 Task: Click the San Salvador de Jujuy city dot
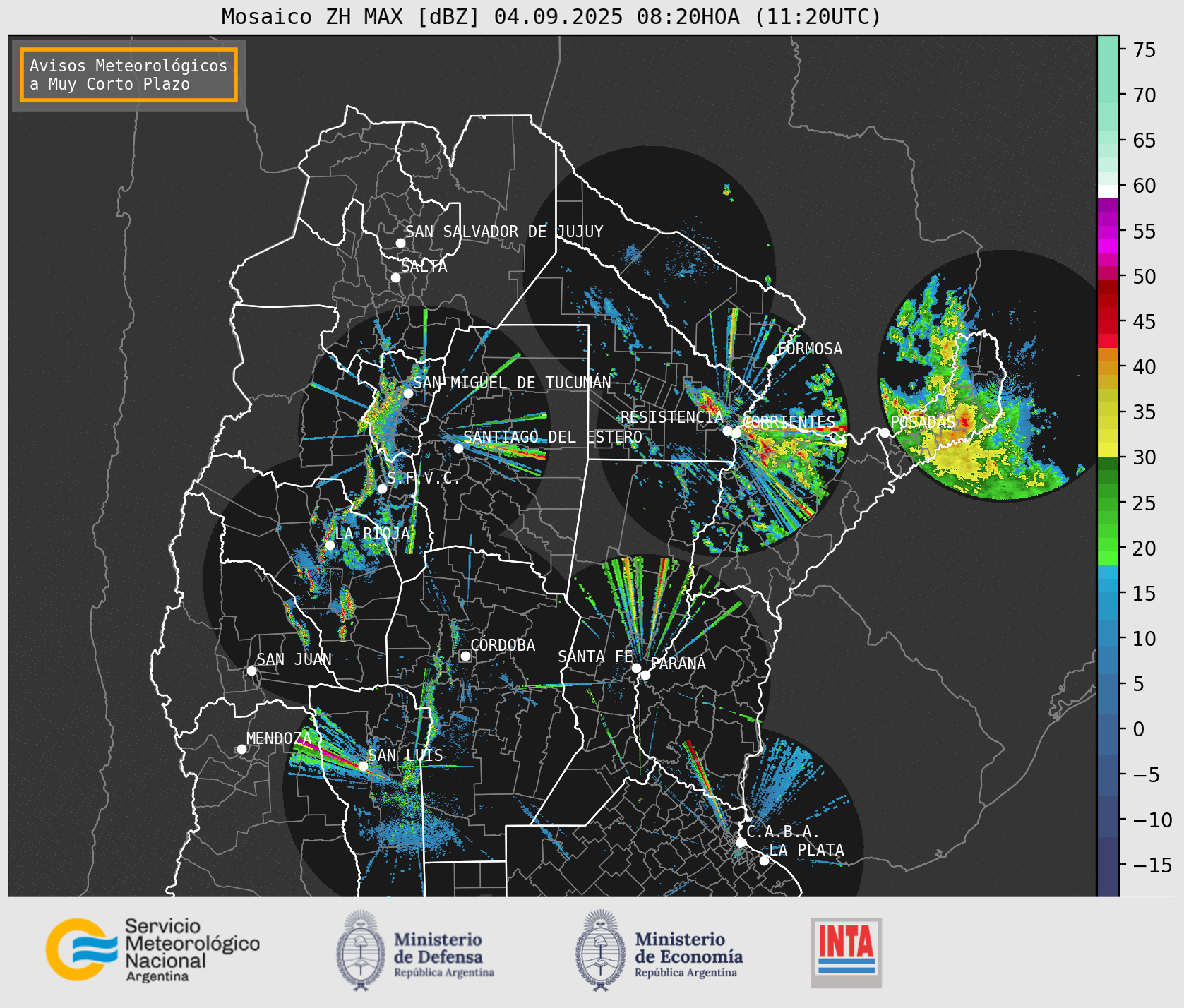click(x=400, y=243)
